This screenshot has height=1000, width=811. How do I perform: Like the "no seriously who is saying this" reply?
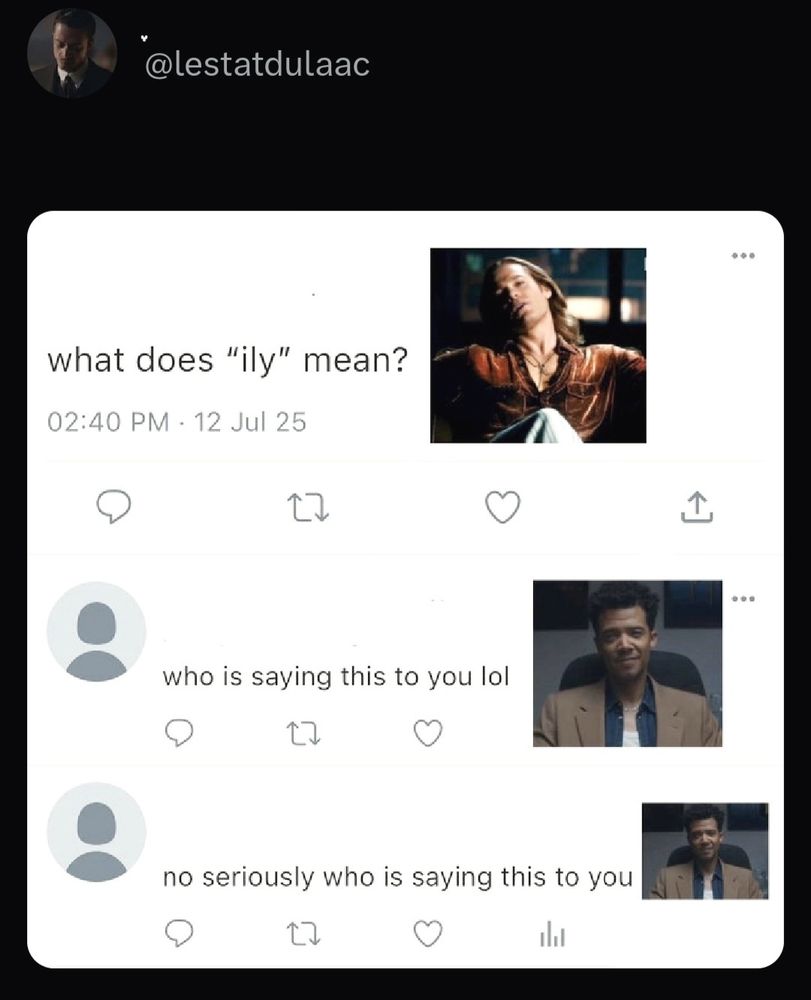[x=428, y=934]
